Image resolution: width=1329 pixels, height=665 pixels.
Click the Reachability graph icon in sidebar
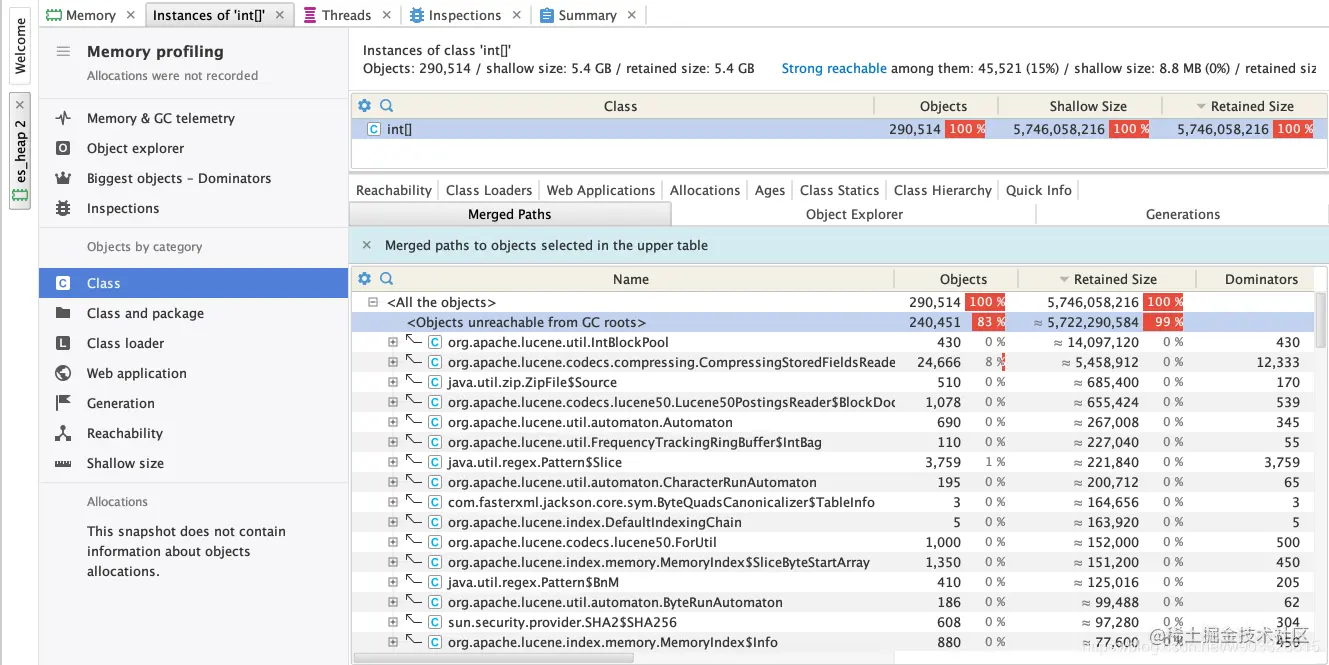pos(63,433)
